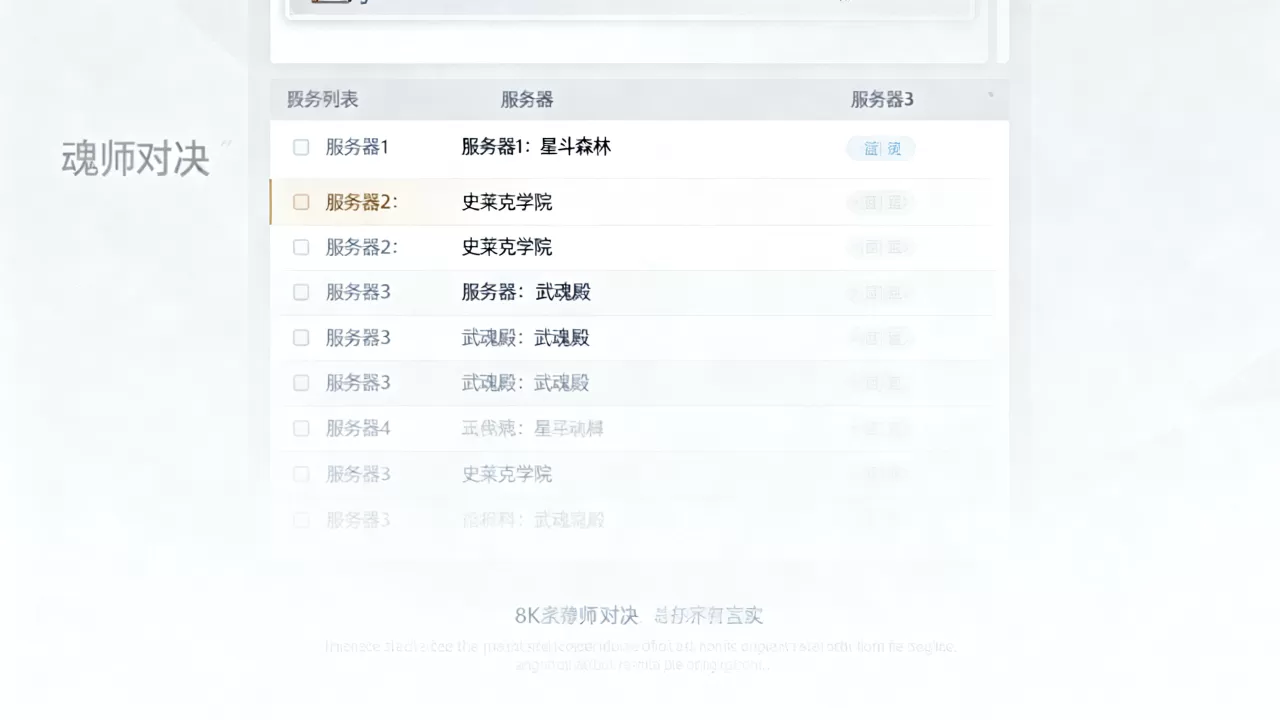Click the text 服务器1: 星斗森林

click(x=536, y=147)
